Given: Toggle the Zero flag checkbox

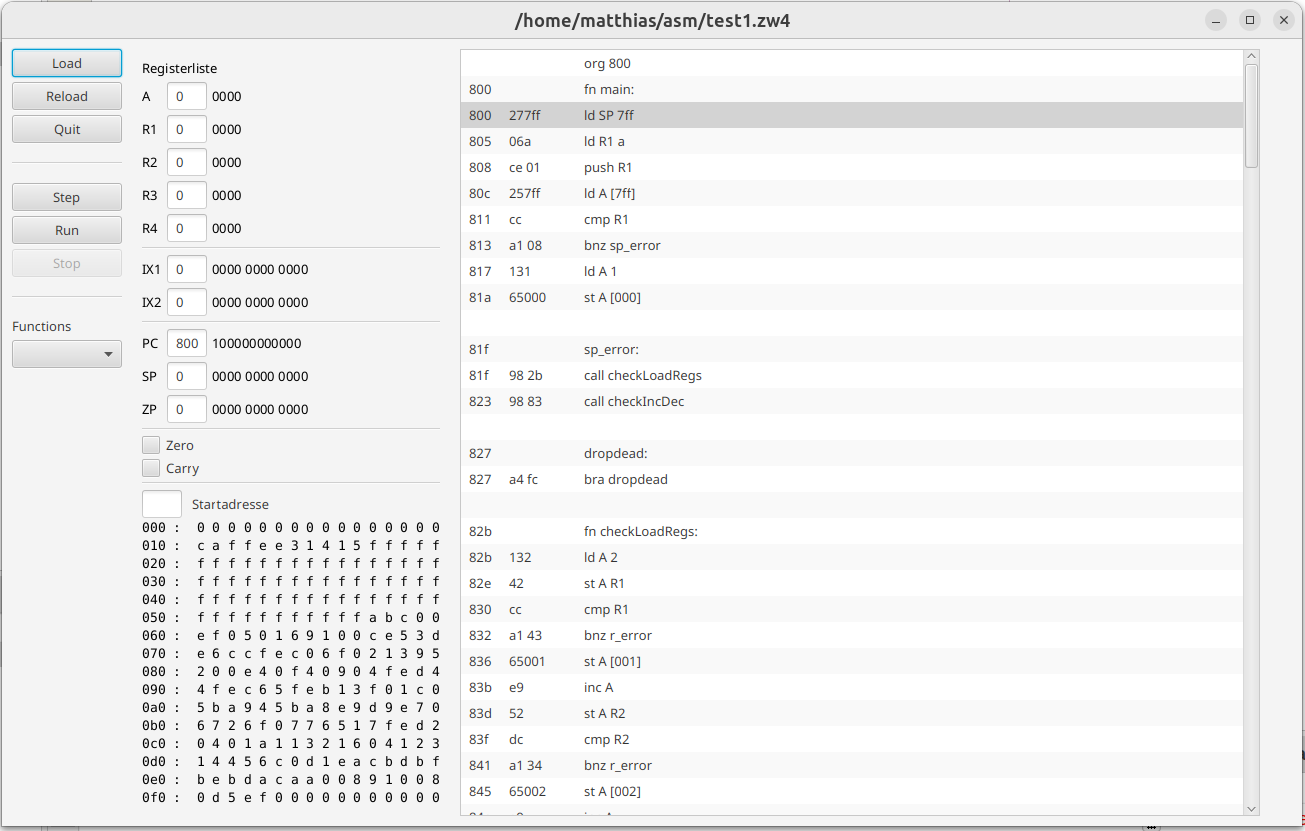Looking at the screenshot, I should 152,445.
